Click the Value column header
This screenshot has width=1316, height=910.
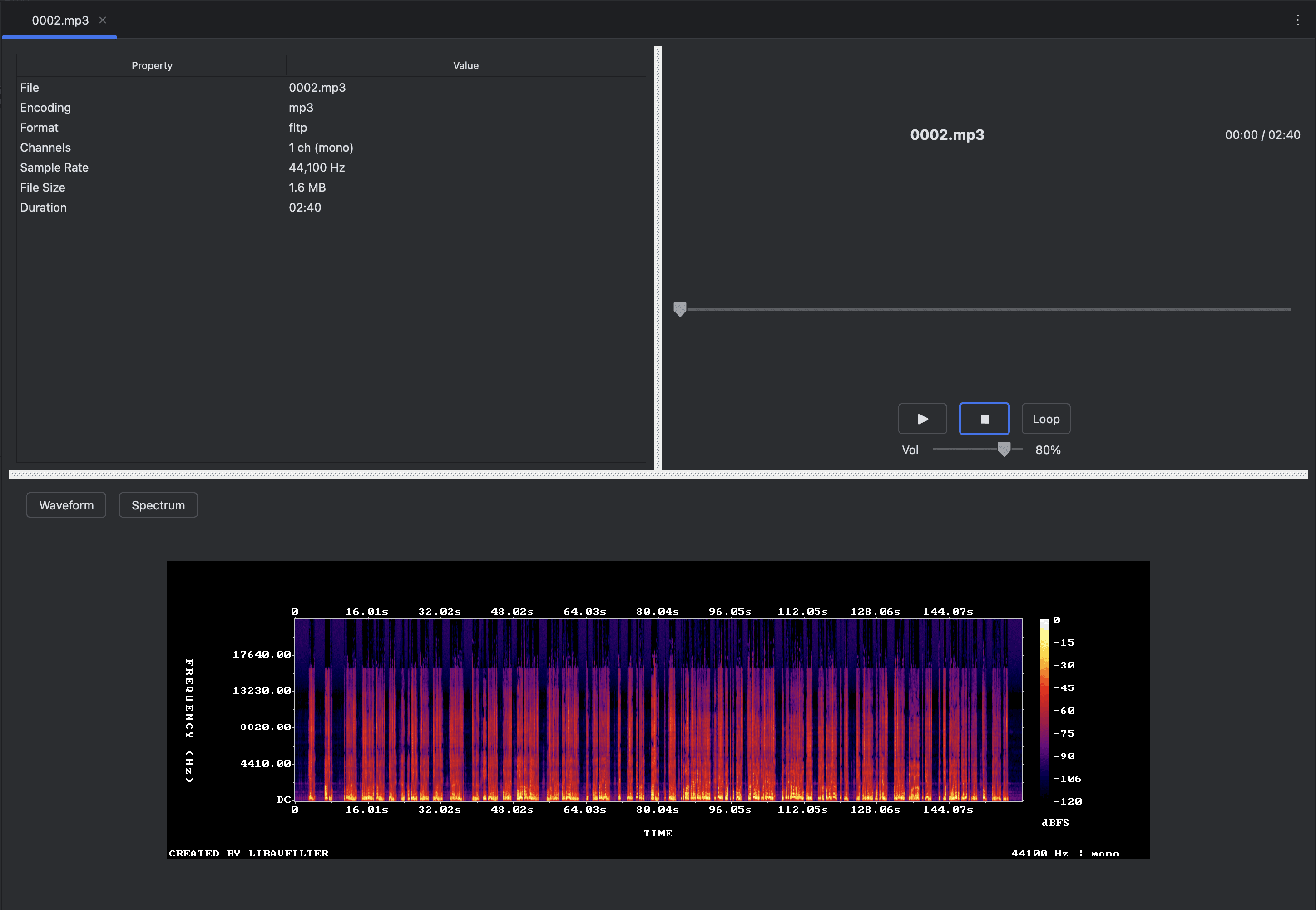click(x=466, y=65)
